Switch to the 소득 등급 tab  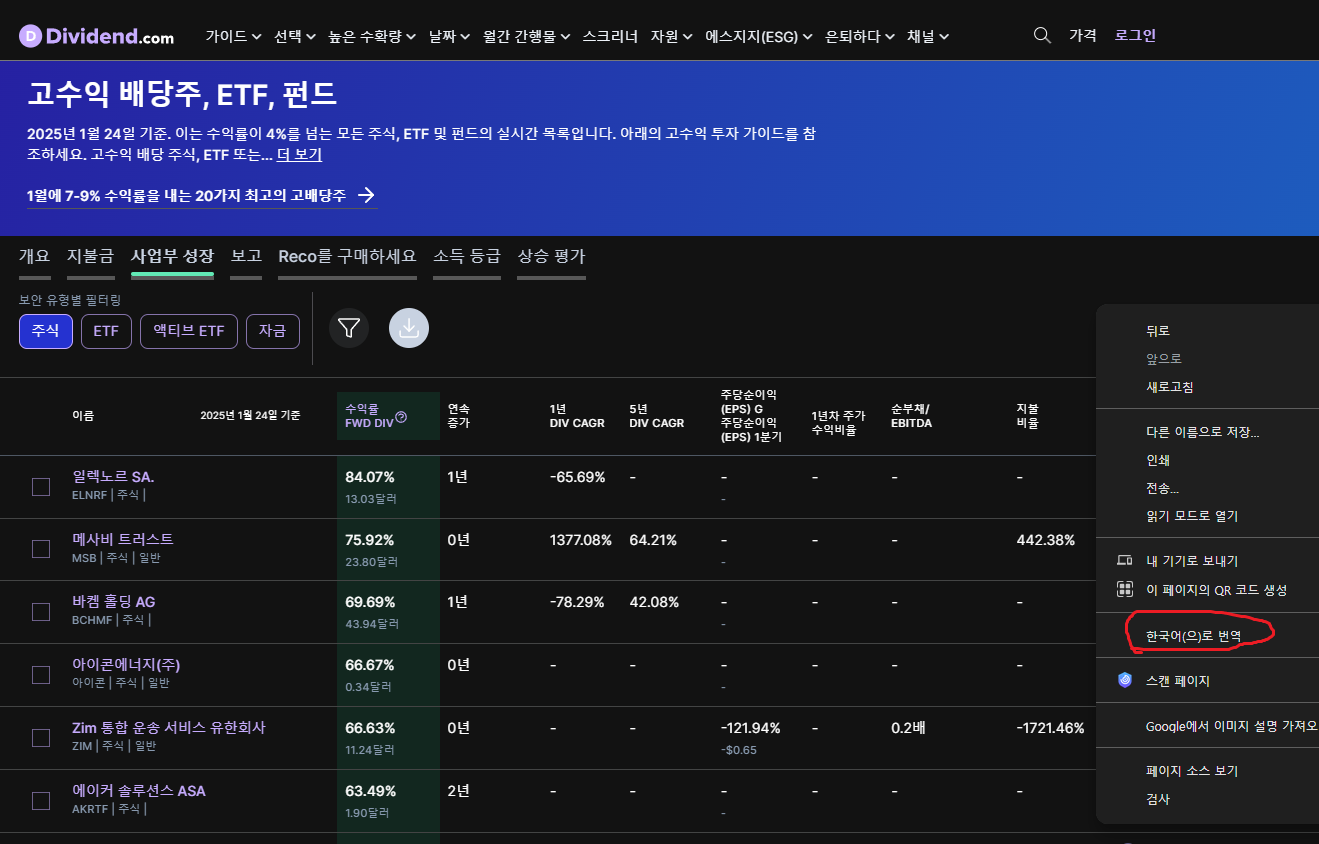tap(467, 256)
